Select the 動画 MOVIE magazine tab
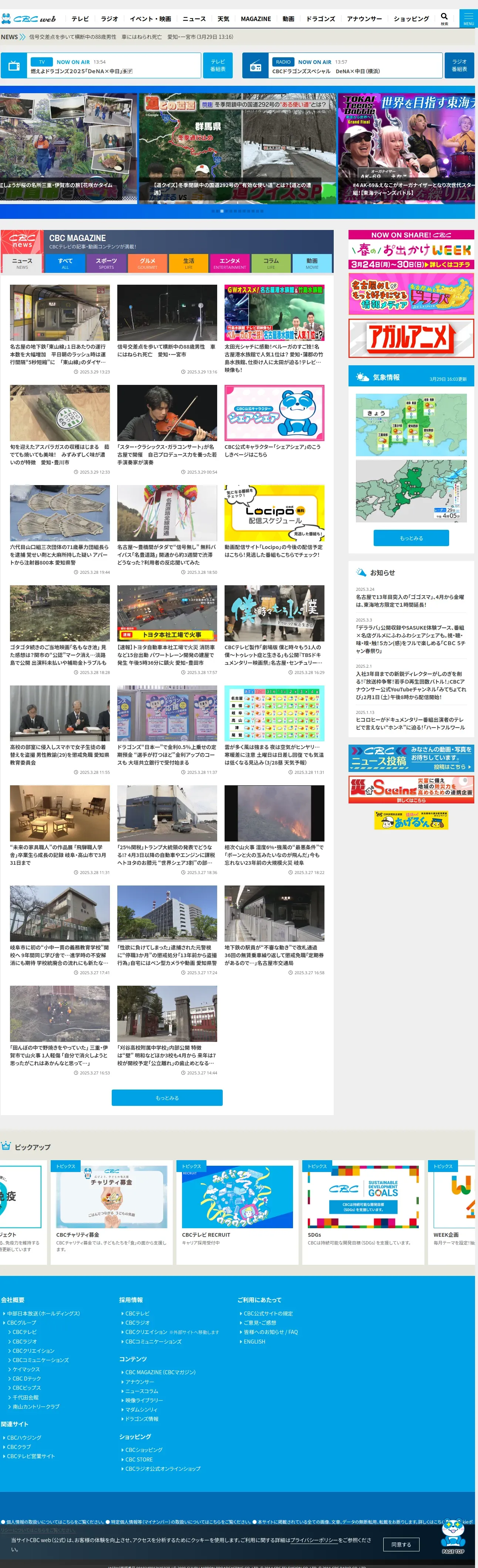The width and height of the screenshot is (478, 1568). 312,263
